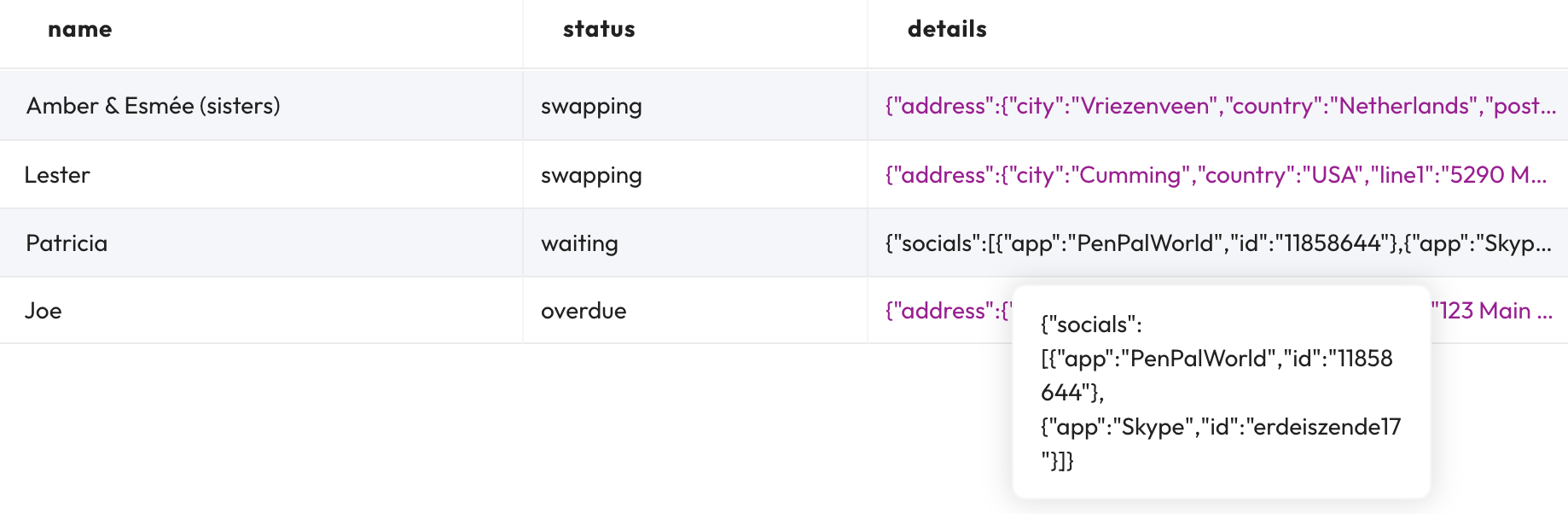1568x514 pixels.
Task: Select the Joe name cell
Action: tap(43, 311)
